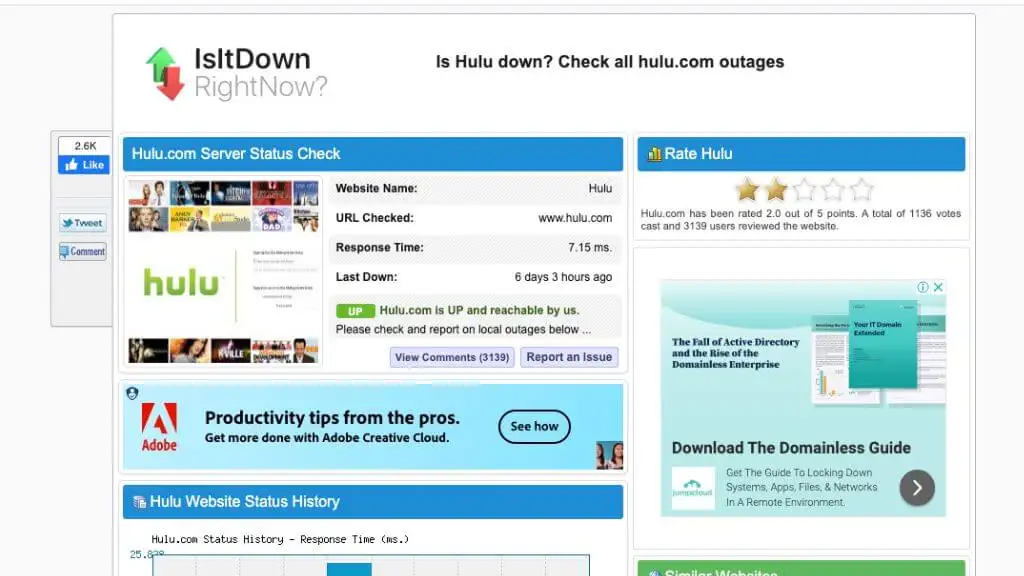The image size is (1024, 576).
Task: Click the www.hulu.com URL value
Action: tap(575, 218)
